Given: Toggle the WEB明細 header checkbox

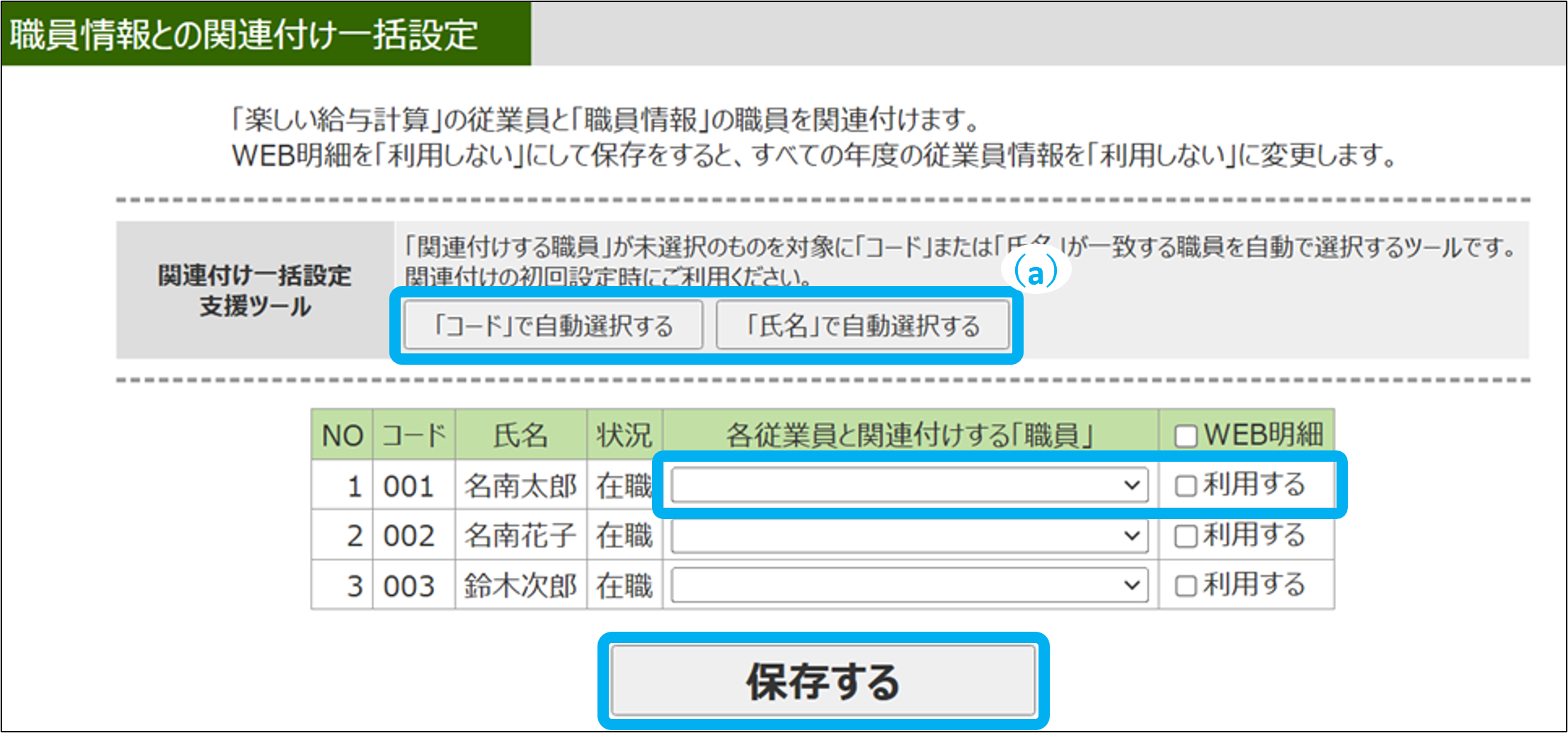Looking at the screenshot, I should pyautogui.click(x=1186, y=436).
